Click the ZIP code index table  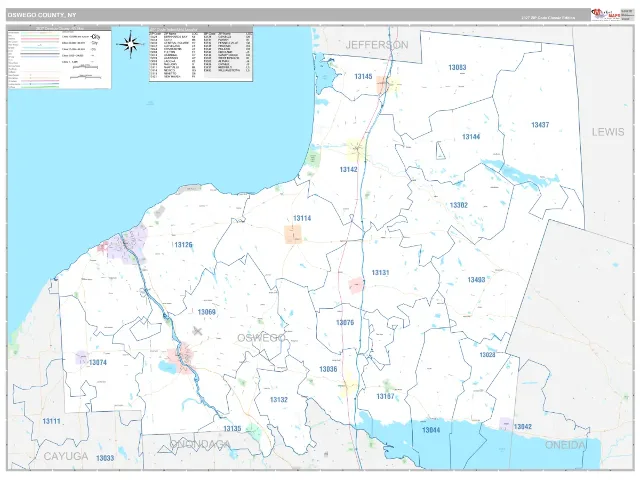(x=201, y=54)
